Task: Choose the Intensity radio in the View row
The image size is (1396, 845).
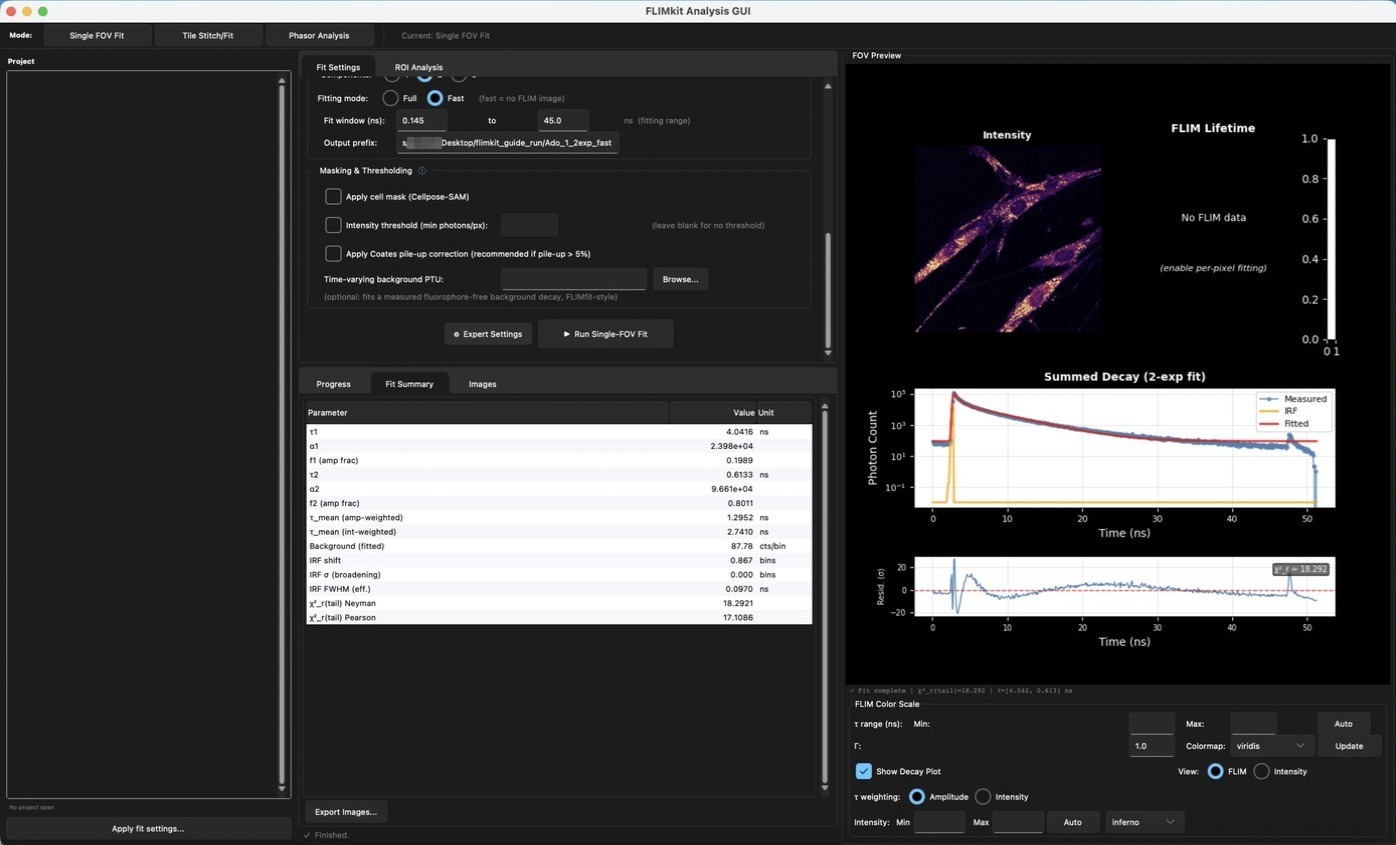Action: tap(1262, 771)
